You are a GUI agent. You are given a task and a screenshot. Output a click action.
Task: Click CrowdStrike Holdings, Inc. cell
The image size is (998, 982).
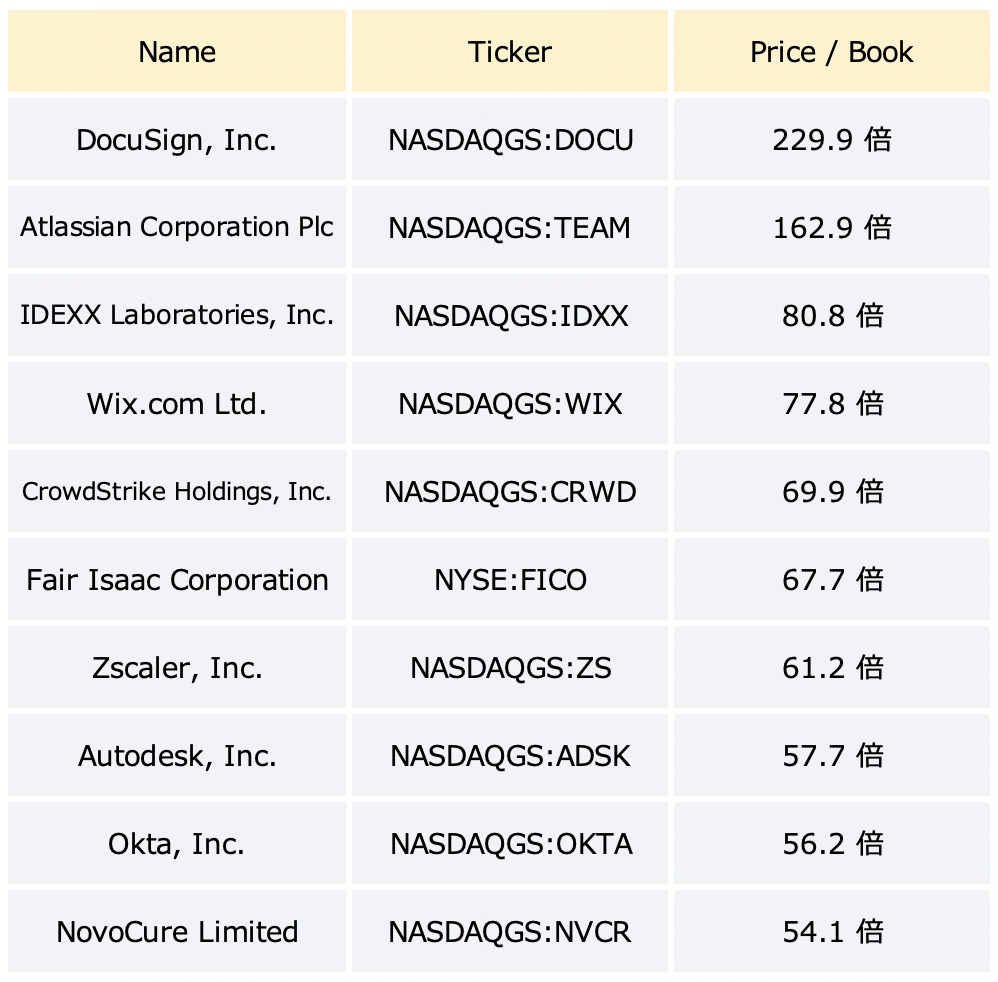click(177, 492)
